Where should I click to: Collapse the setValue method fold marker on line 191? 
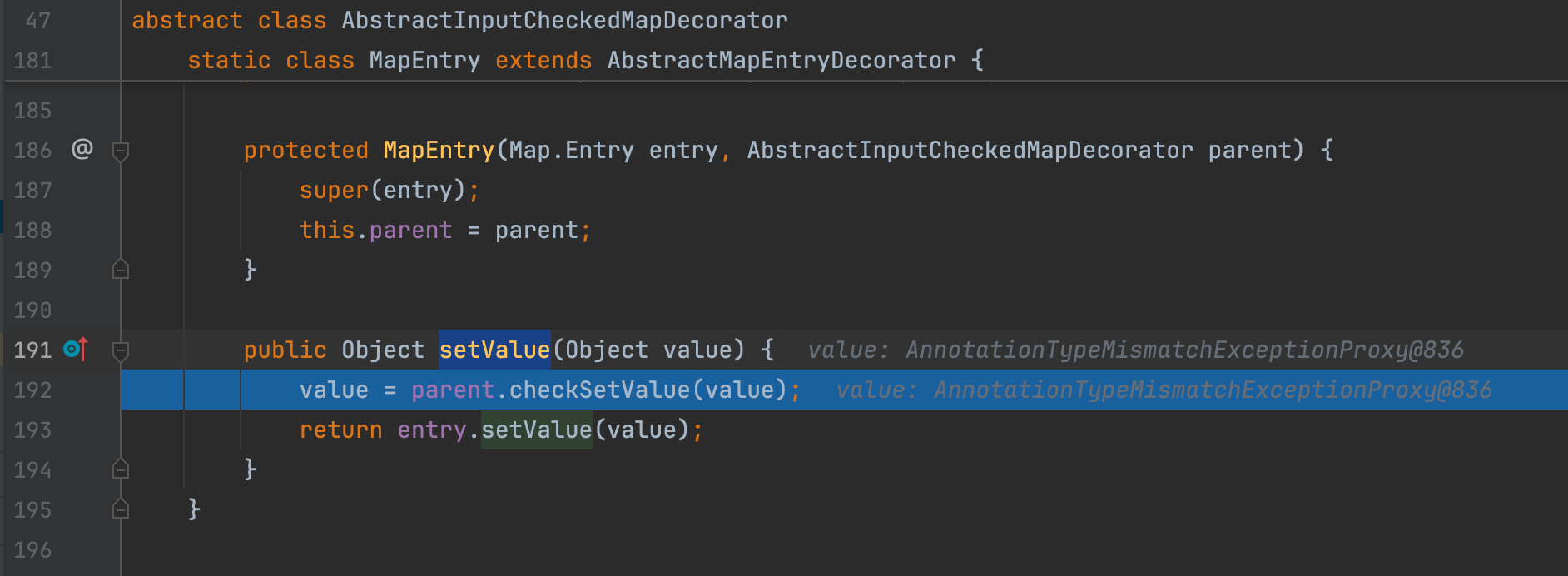point(121,350)
